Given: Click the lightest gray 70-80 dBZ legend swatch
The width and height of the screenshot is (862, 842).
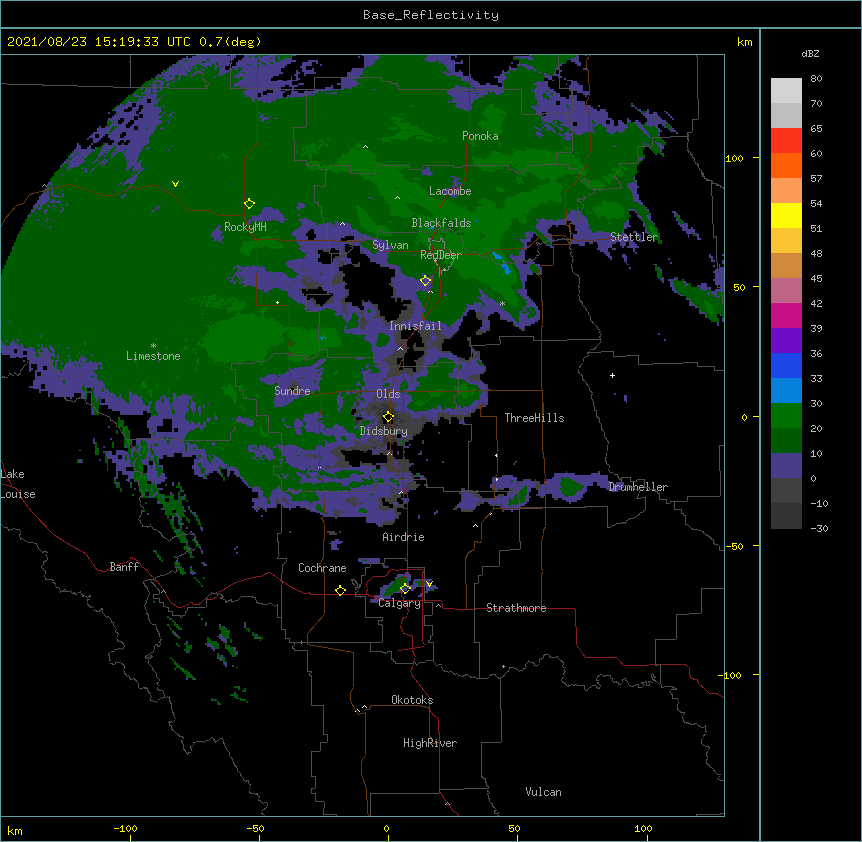Looking at the screenshot, I should (786, 90).
